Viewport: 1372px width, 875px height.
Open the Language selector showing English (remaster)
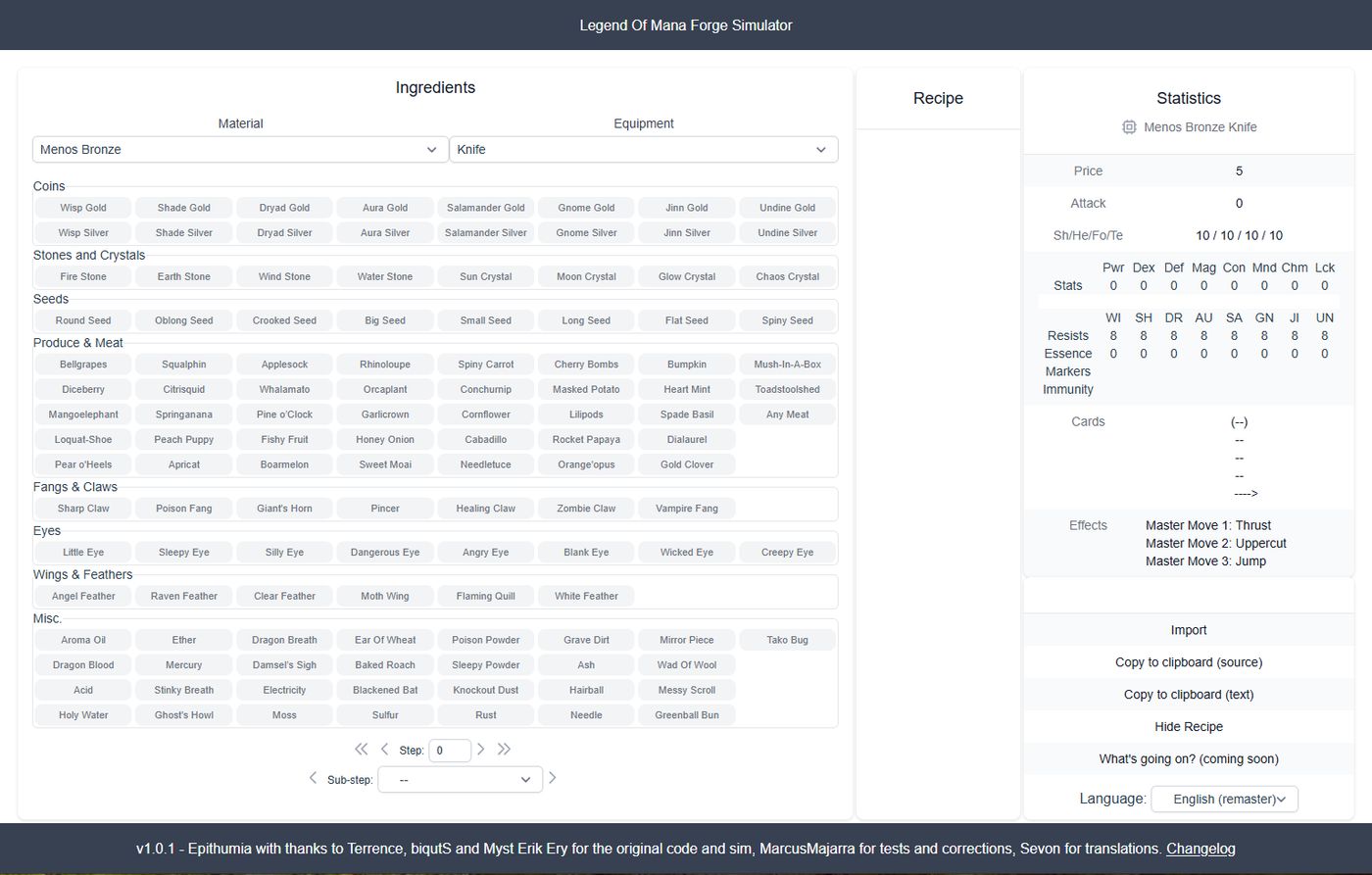click(1224, 799)
